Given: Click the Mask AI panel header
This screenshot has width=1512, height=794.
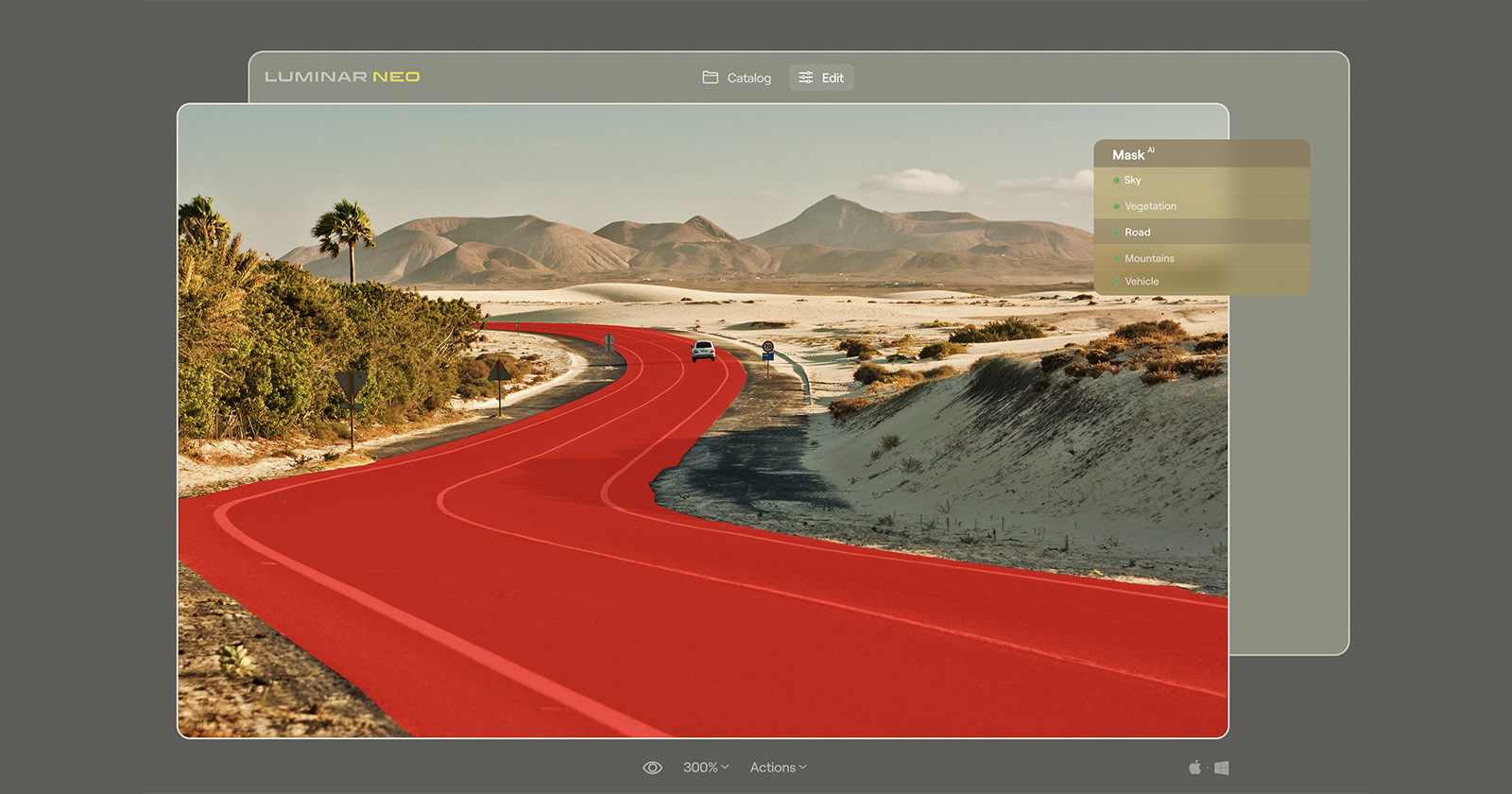Looking at the screenshot, I should tap(1200, 154).
